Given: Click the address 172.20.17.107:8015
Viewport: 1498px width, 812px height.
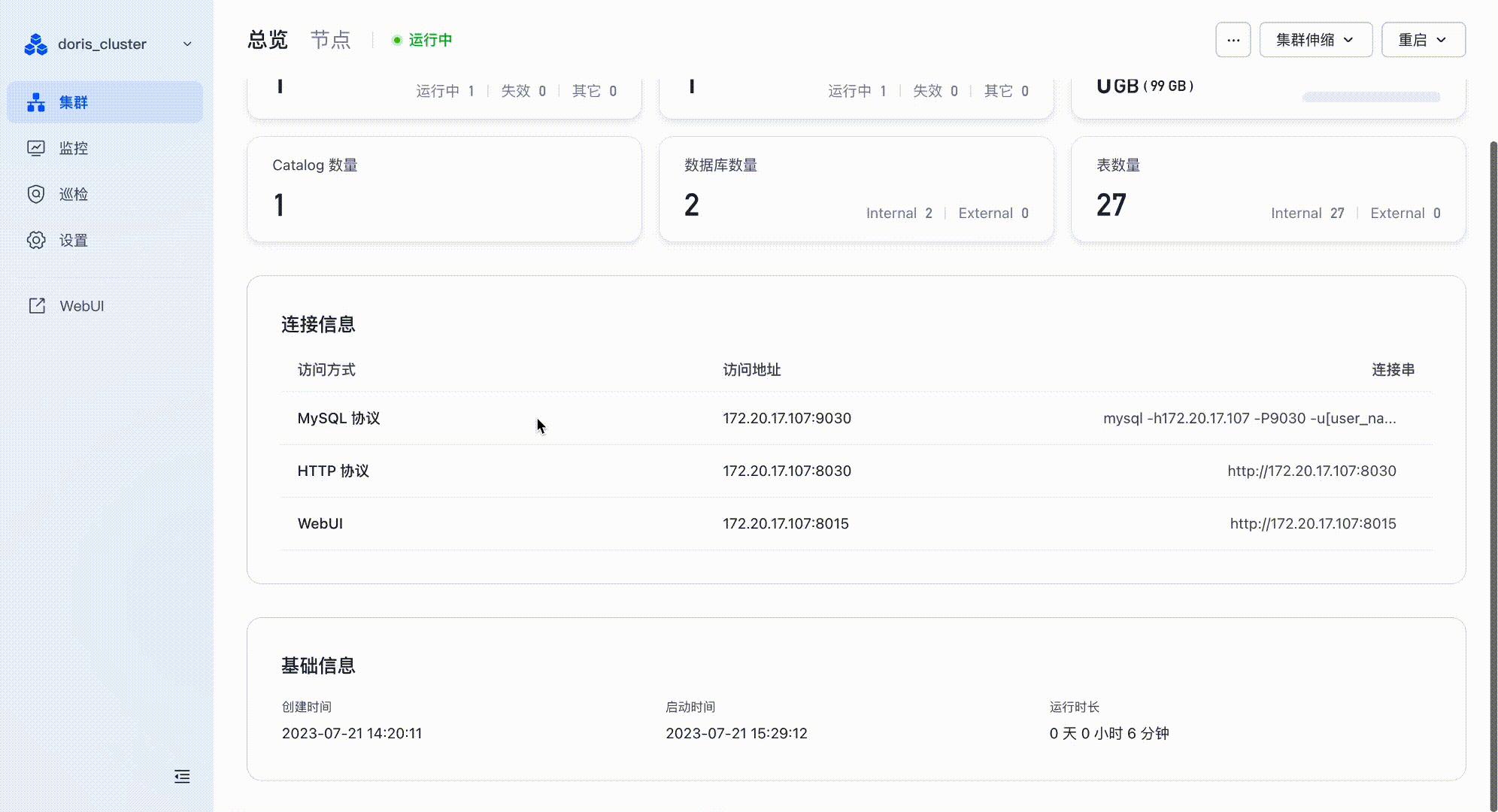Looking at the screenshot, I should [786, 523].
